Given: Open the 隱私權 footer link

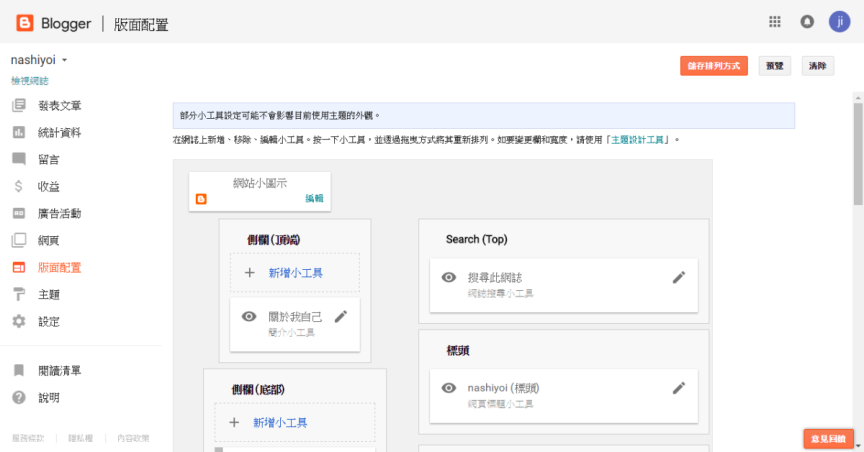Looking at the screenshot, I should [80, 438].
